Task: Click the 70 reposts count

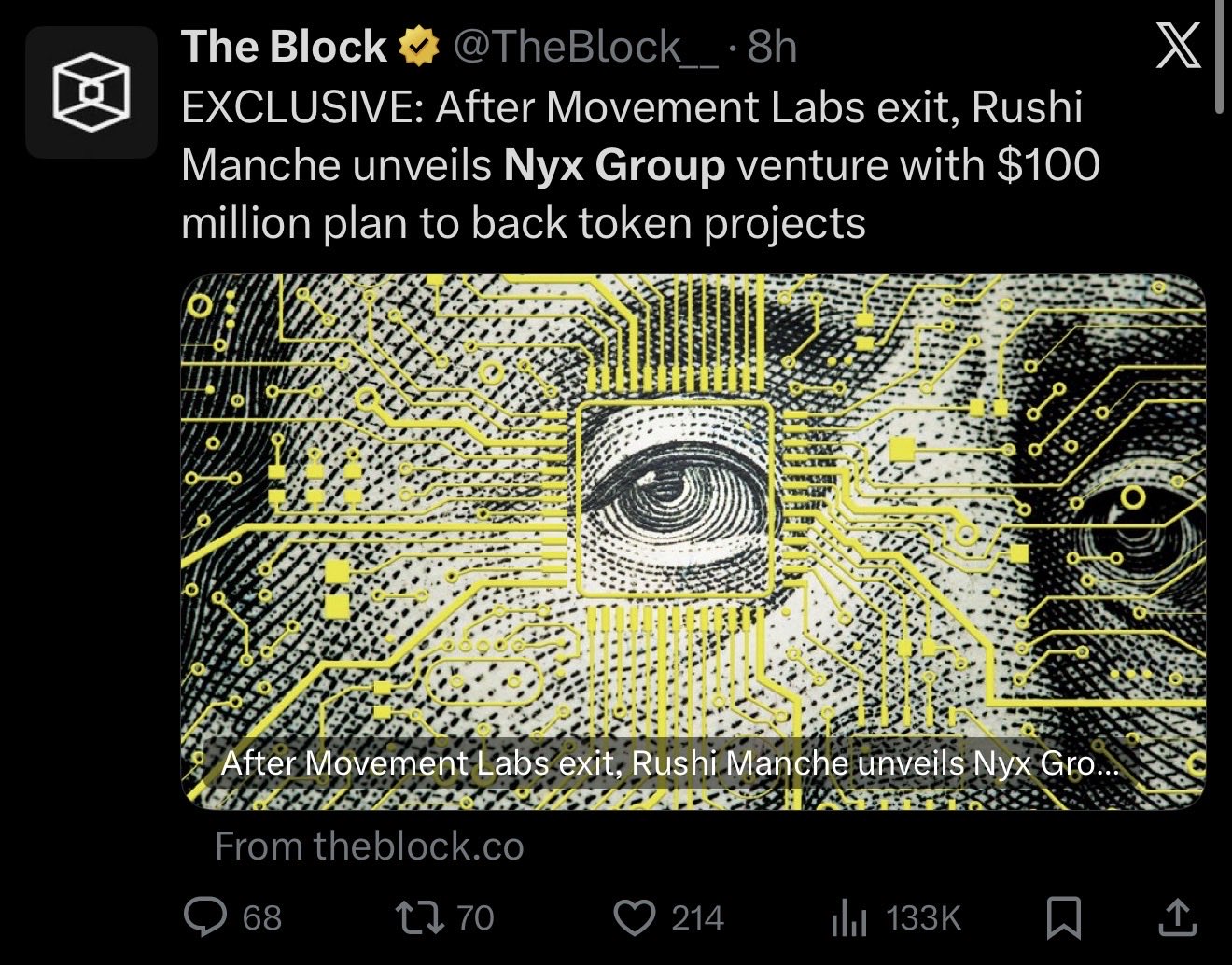Action: [474, 917]
